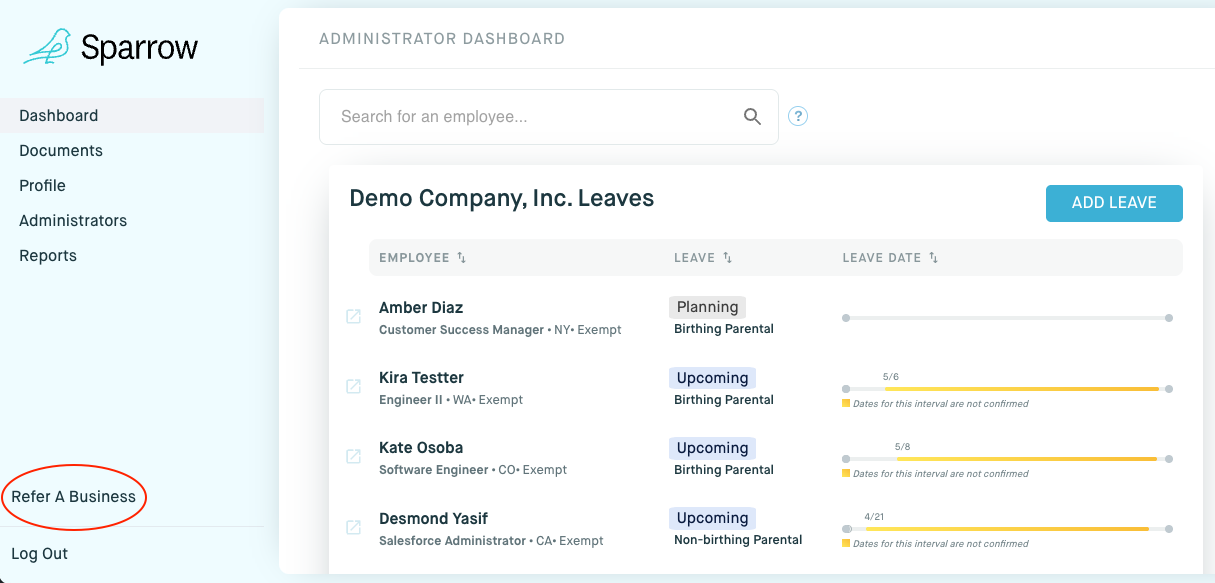Open the Profile page from the sidebar

coord(42,186)
